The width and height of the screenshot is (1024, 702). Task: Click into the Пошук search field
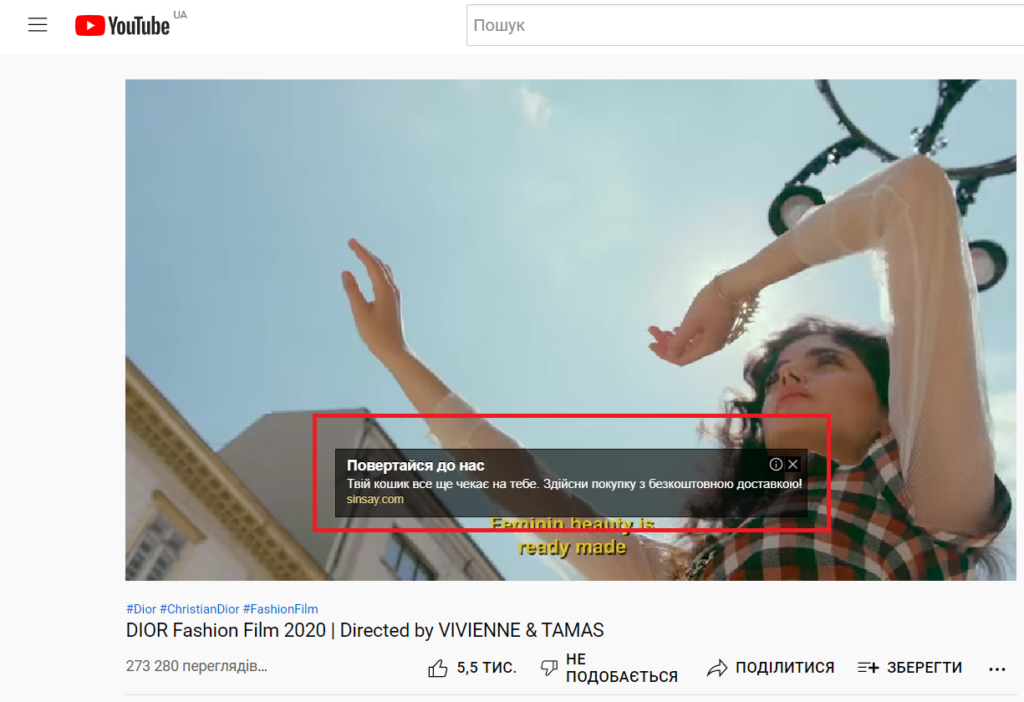744,25
